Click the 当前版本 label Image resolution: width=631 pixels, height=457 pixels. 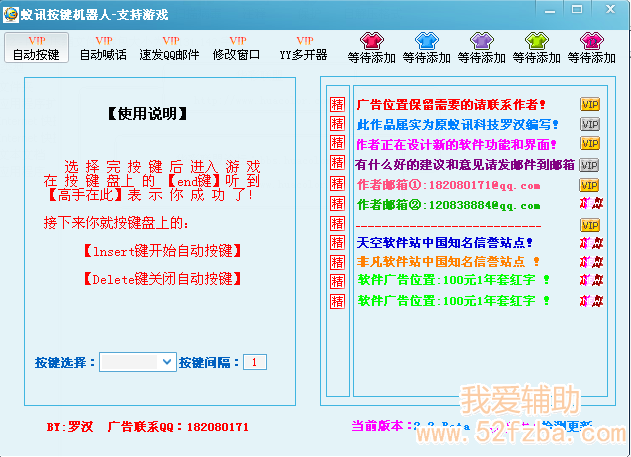coord(381,426)
